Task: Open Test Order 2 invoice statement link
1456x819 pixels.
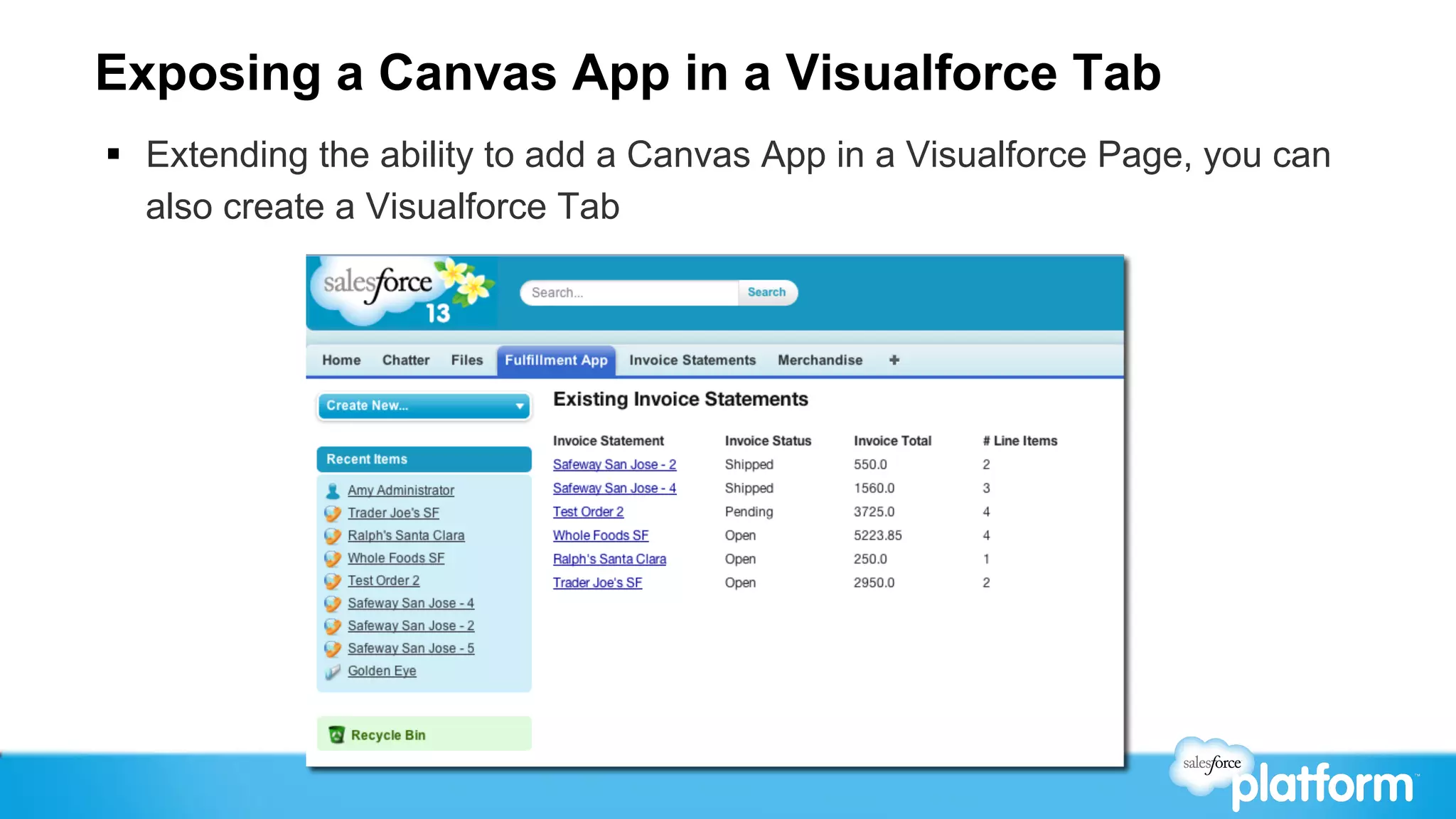Action: 588,512
